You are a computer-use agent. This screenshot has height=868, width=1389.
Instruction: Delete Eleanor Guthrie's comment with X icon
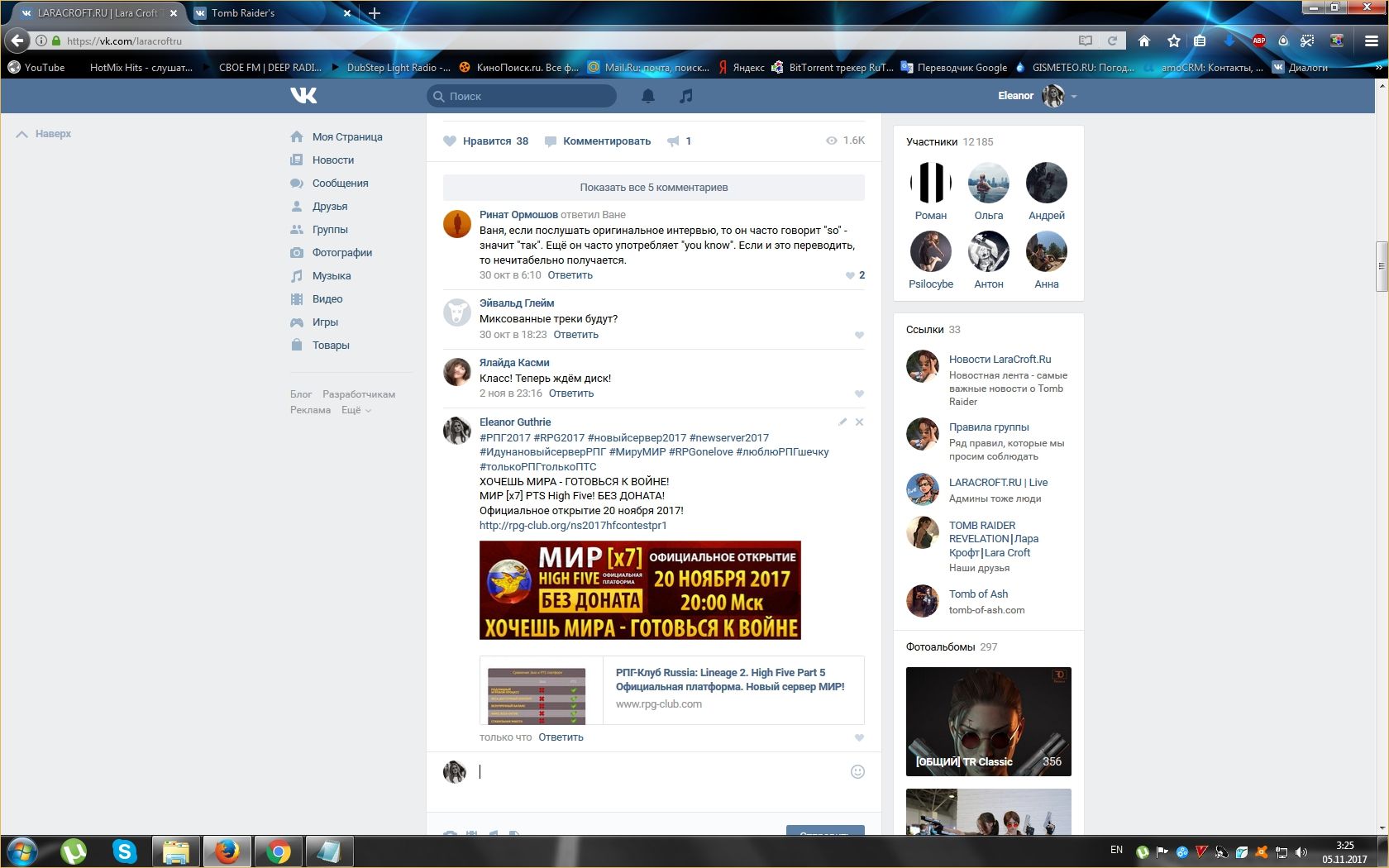(859, 422)
